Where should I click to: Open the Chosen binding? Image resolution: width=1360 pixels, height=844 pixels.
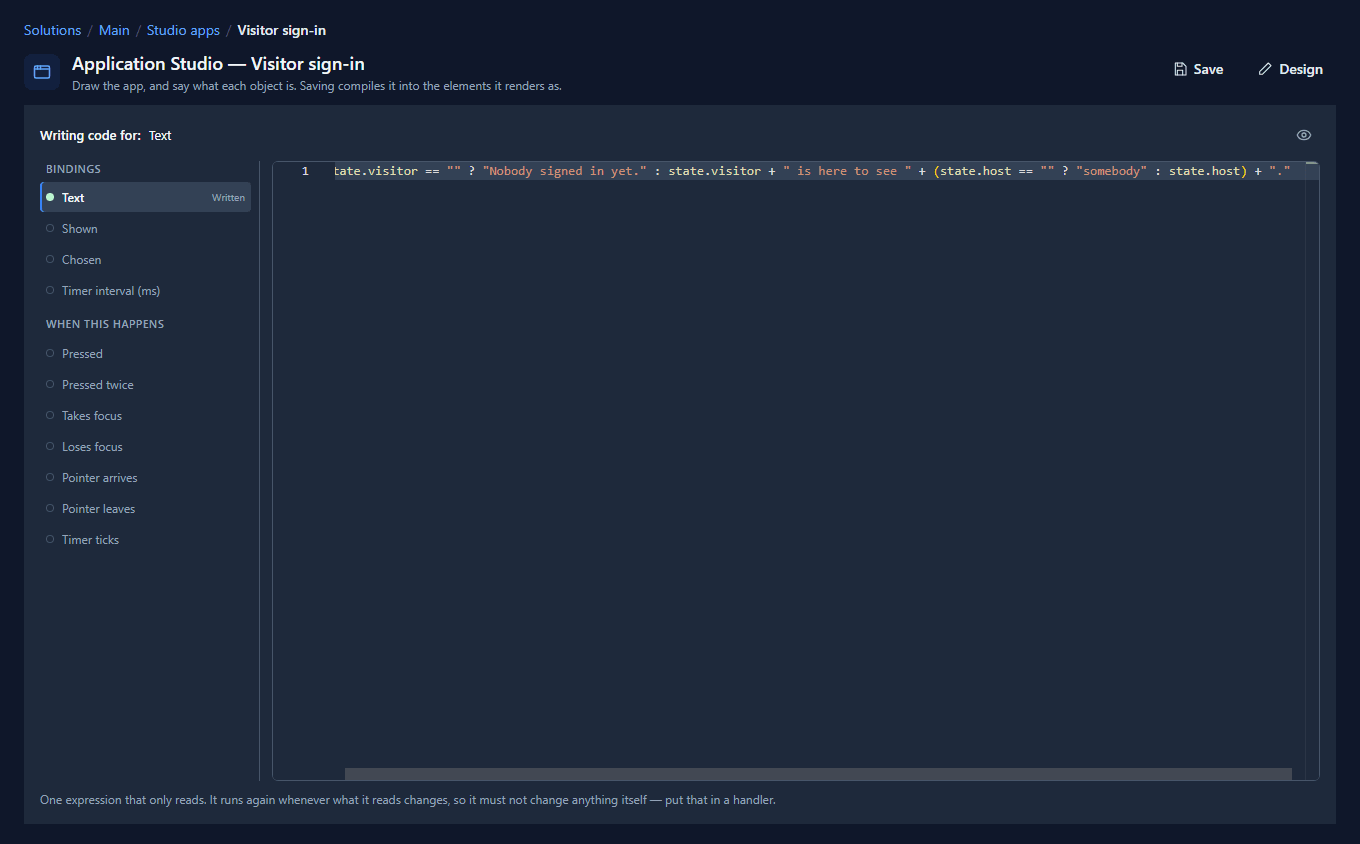[x=145, y=259]
